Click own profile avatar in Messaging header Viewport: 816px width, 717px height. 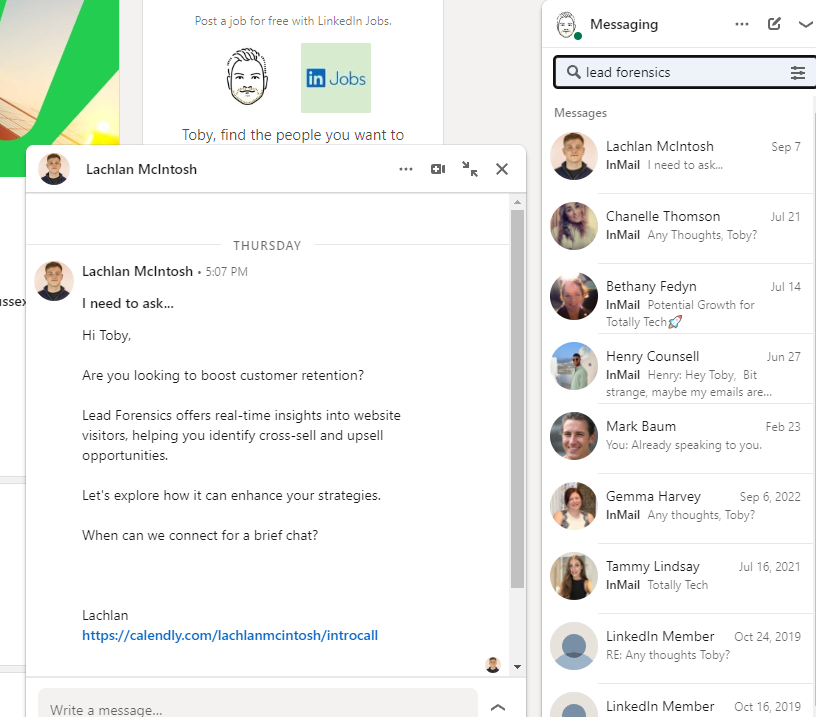566,24
